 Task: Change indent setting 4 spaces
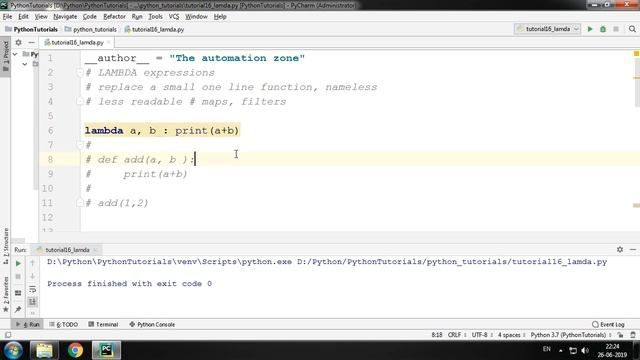511,335
